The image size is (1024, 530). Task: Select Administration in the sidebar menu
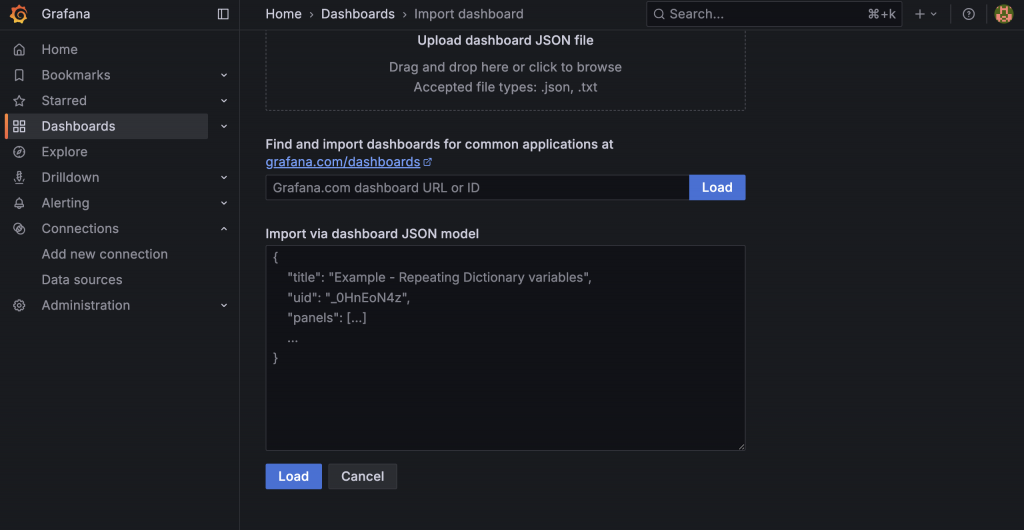(x=86, y=305)
